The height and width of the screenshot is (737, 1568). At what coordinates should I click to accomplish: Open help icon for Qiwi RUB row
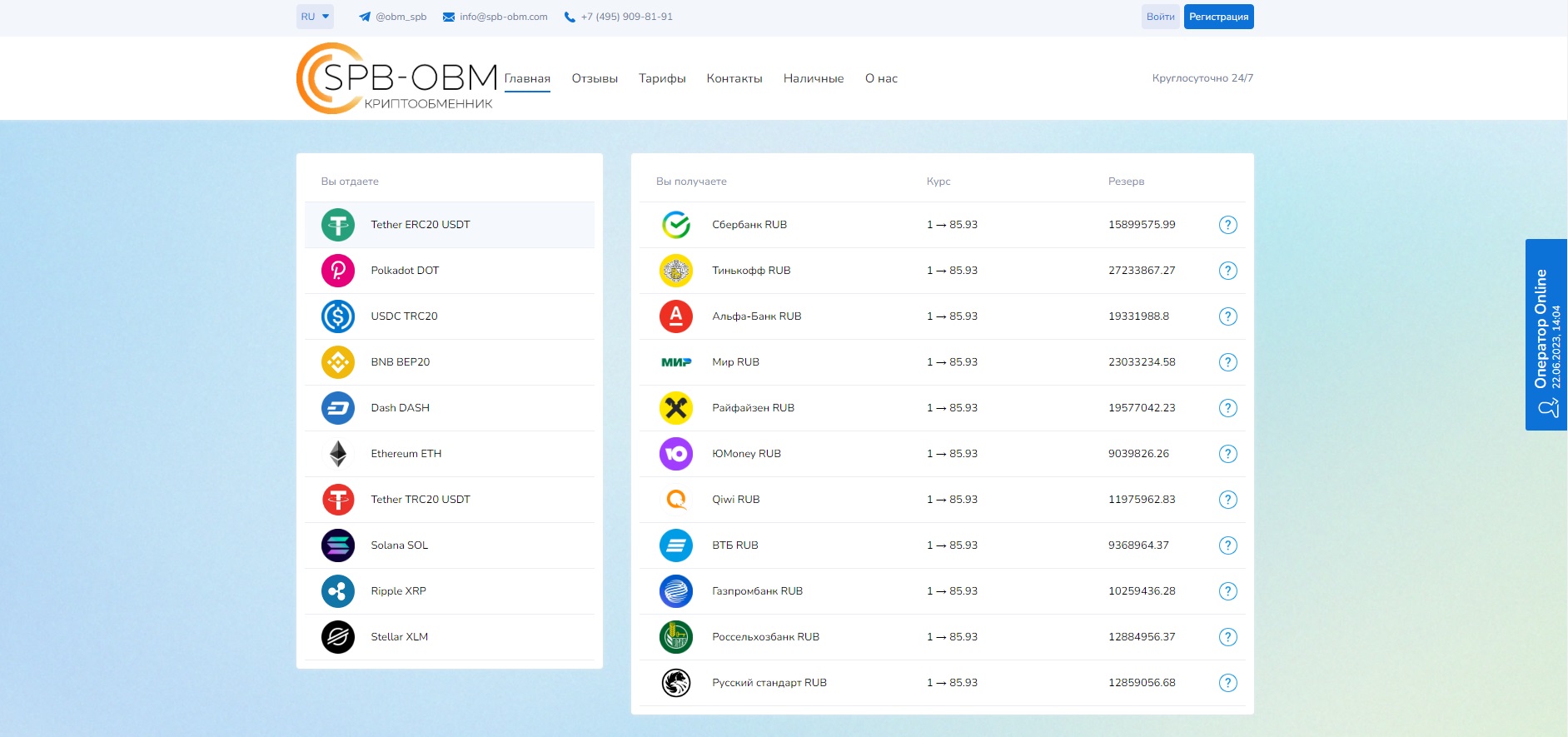(x=1227, y=500)
